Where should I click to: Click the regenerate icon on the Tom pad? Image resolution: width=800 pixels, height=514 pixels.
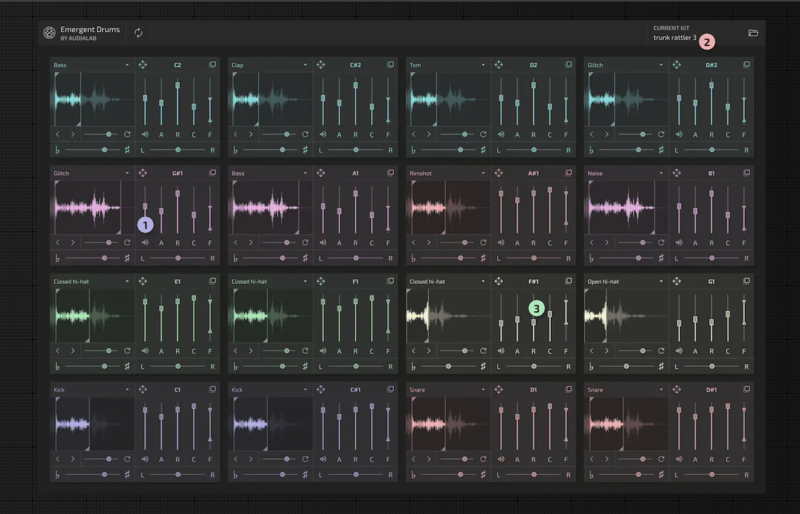(x=484, y=133)
